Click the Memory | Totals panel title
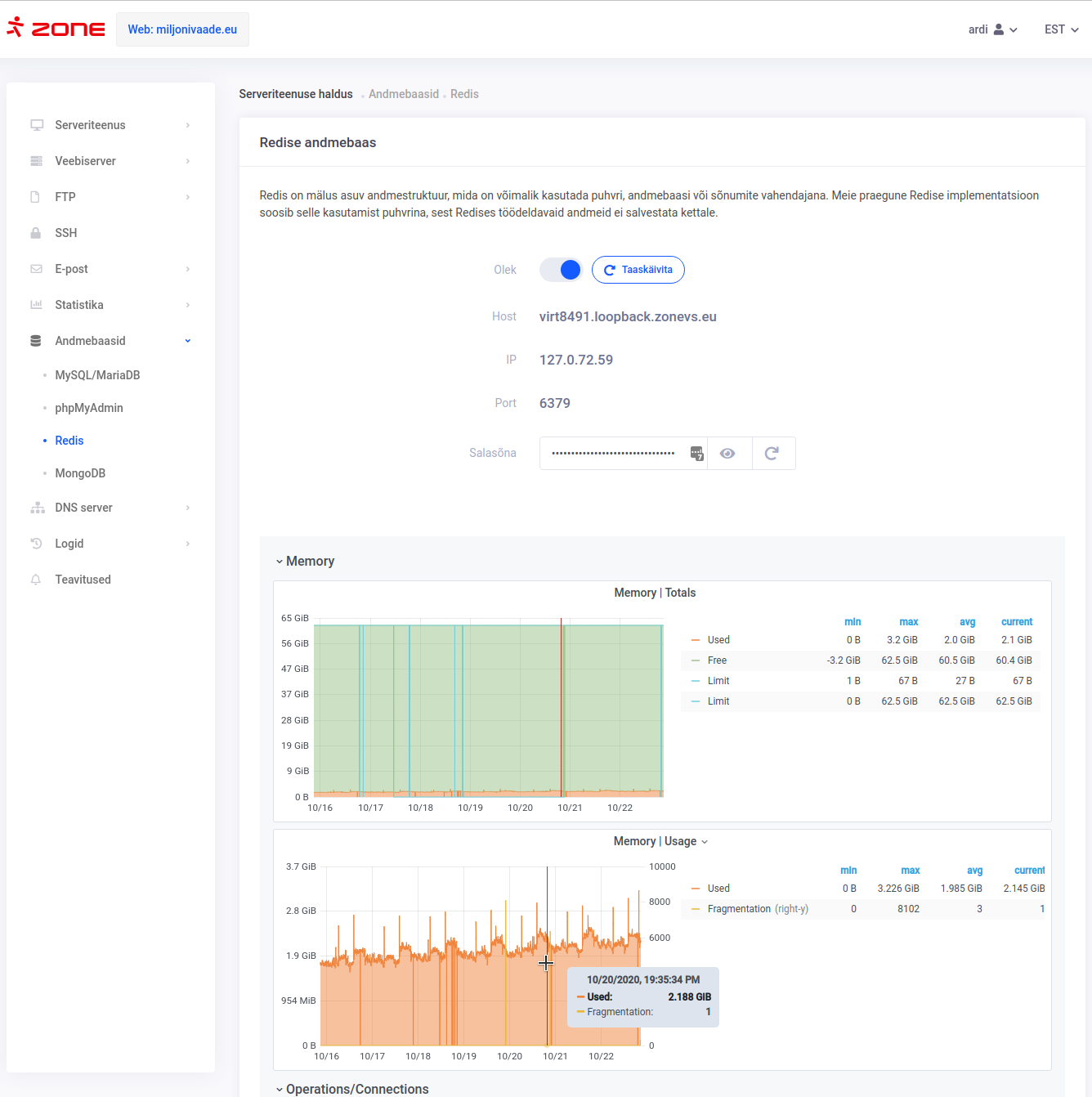Viewport: 1092px width, 1097px height. [x=655, y=593]
